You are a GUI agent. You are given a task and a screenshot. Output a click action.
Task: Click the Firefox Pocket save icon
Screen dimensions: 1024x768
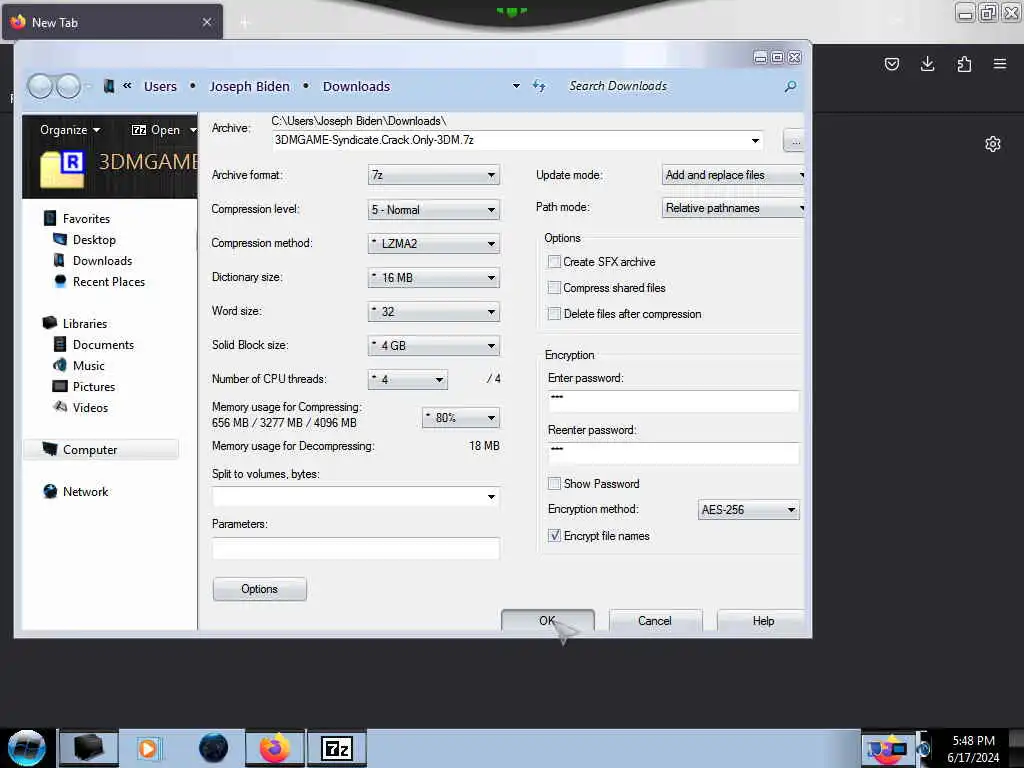tap(891, 64)
